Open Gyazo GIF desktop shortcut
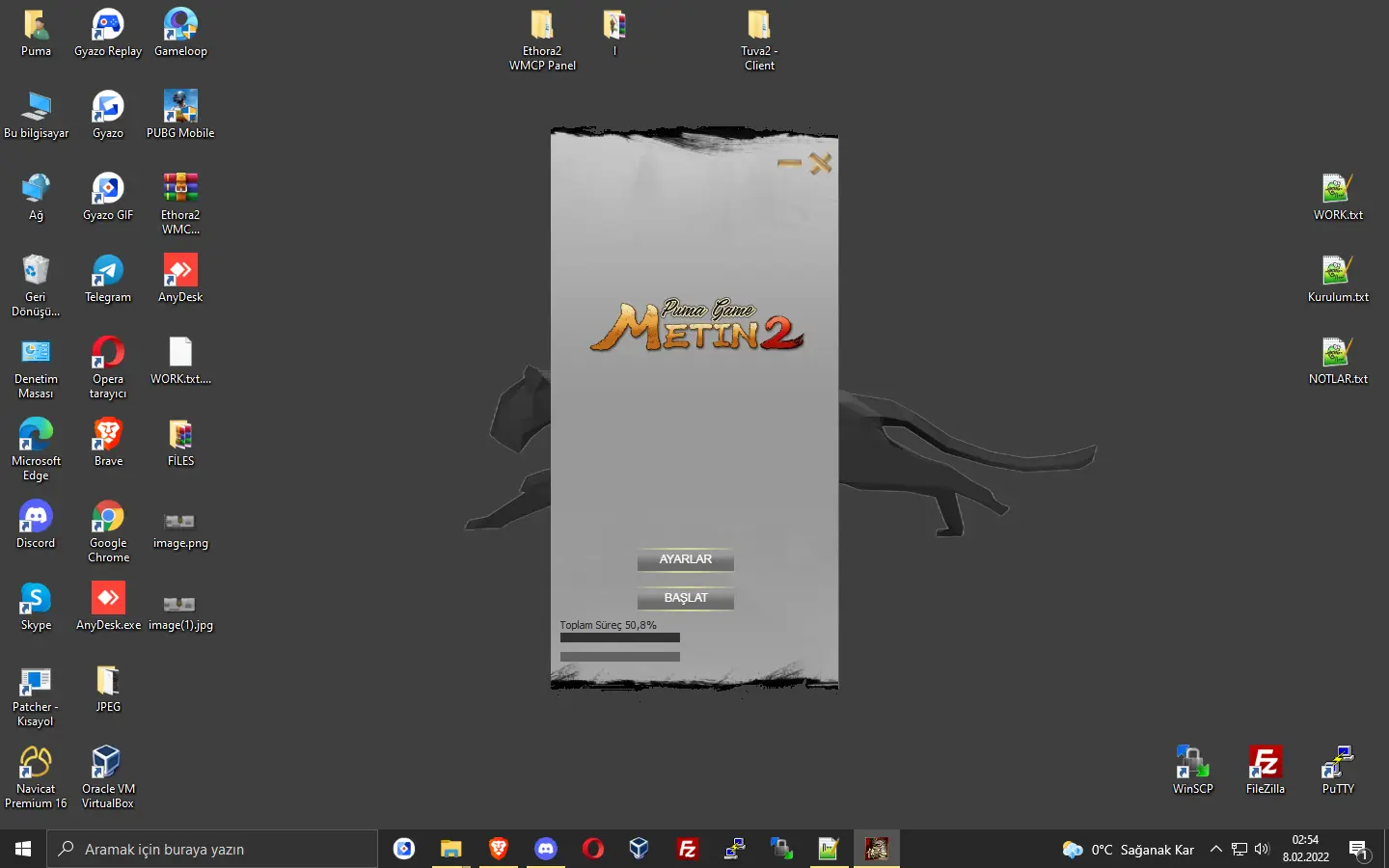 108,198
